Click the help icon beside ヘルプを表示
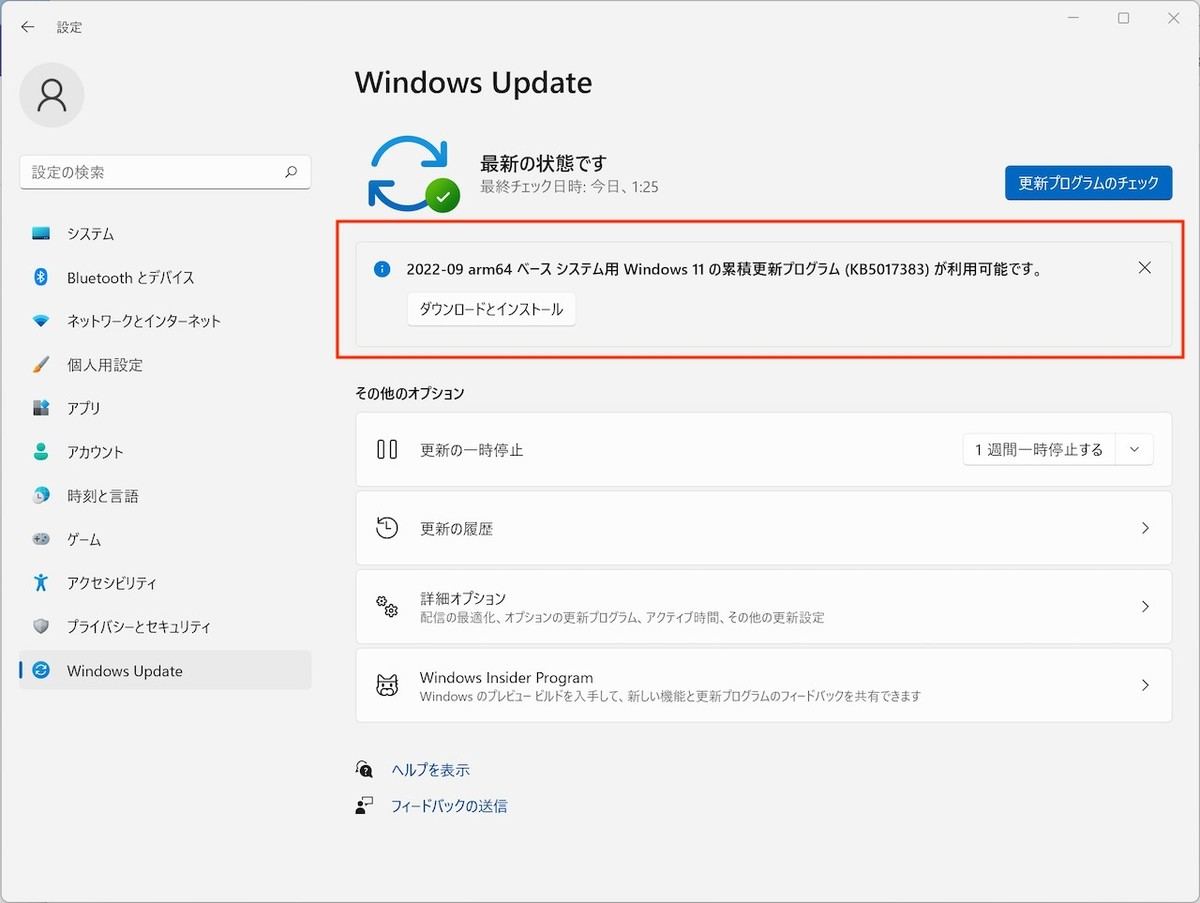Image resolution: width=1200 pixels, height=903 pixels. pos(364,769)
